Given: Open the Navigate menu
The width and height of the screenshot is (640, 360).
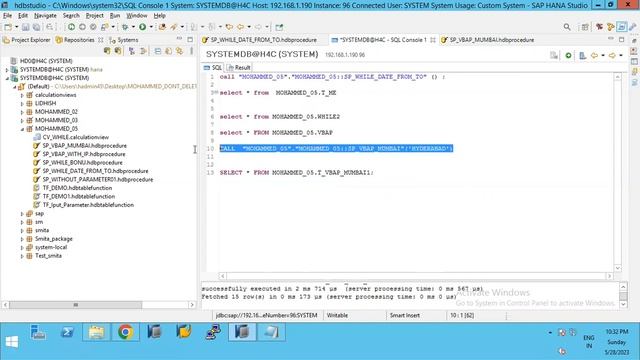Looking at the screenshot, I should (x=45, y=16).
